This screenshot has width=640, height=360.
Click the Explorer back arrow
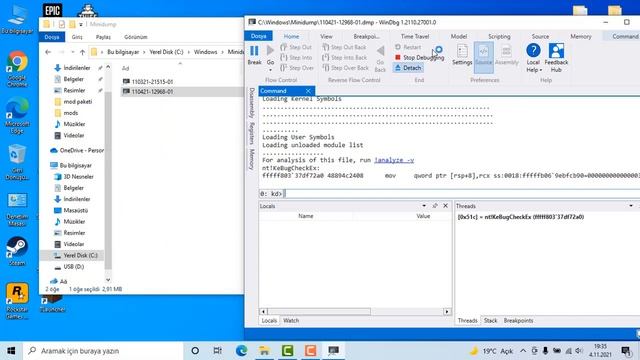point(48,52)
